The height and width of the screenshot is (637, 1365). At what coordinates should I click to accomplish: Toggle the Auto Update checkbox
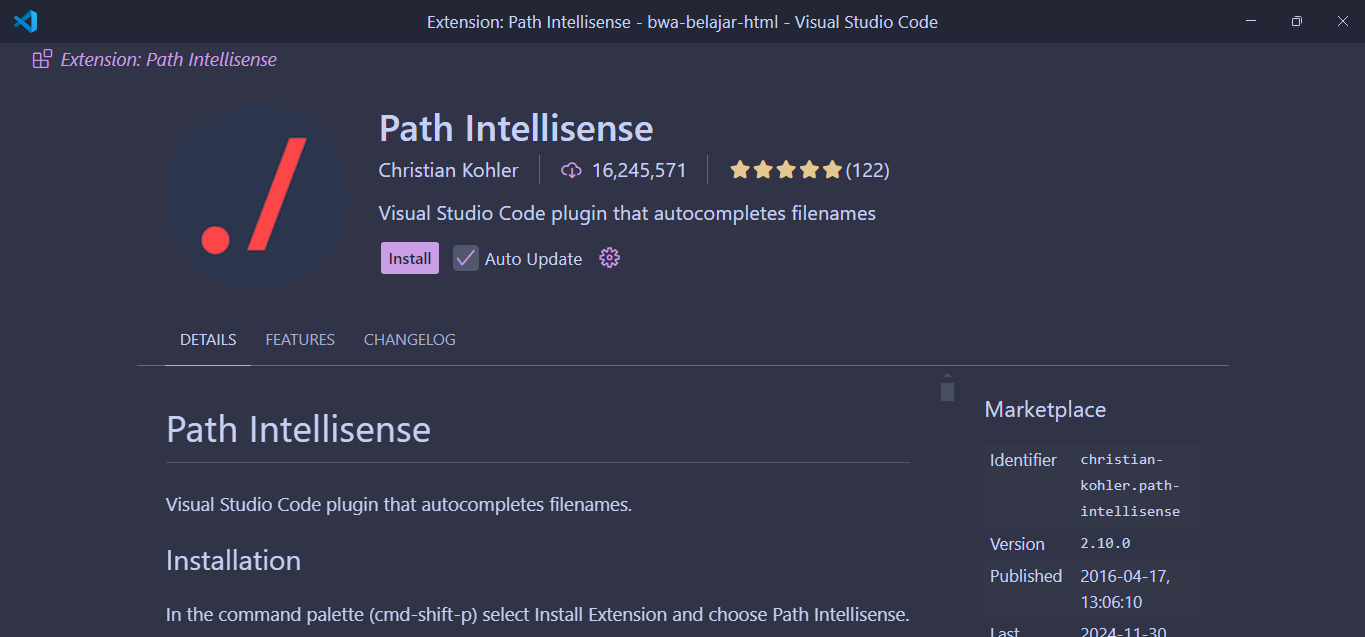coord(466,258)
